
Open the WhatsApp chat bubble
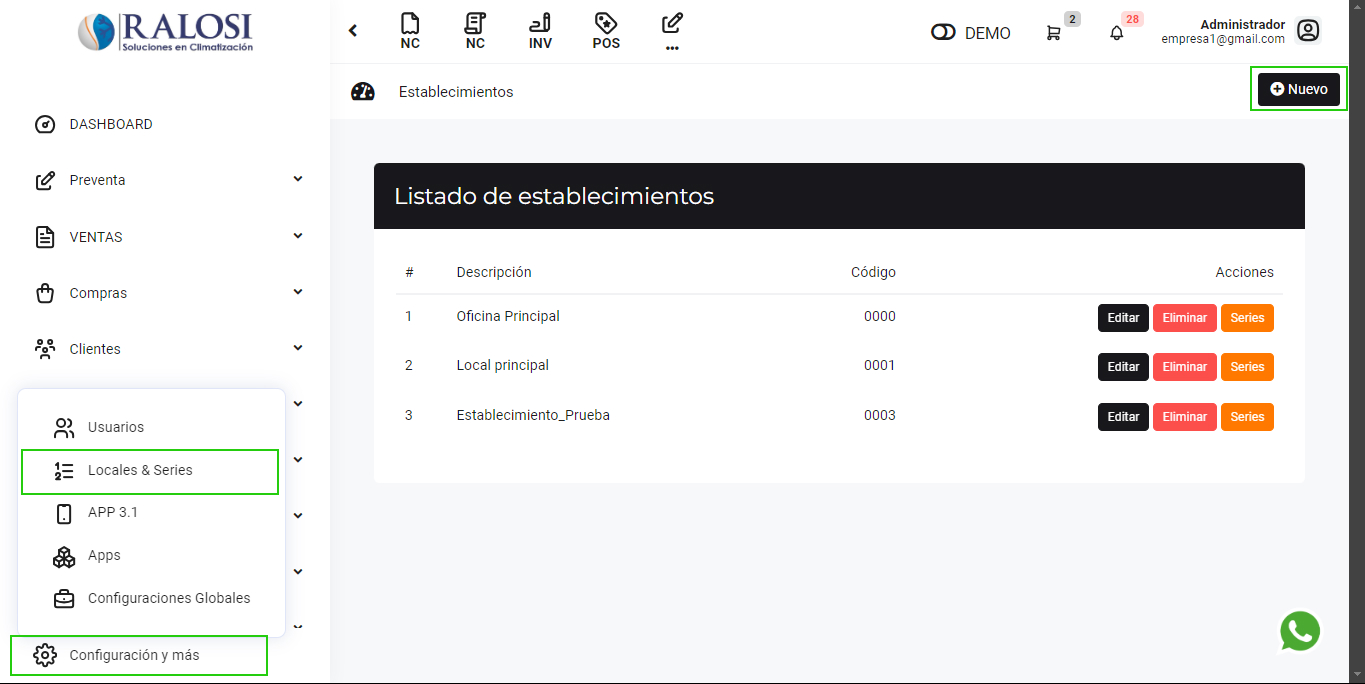[1299, 631]
